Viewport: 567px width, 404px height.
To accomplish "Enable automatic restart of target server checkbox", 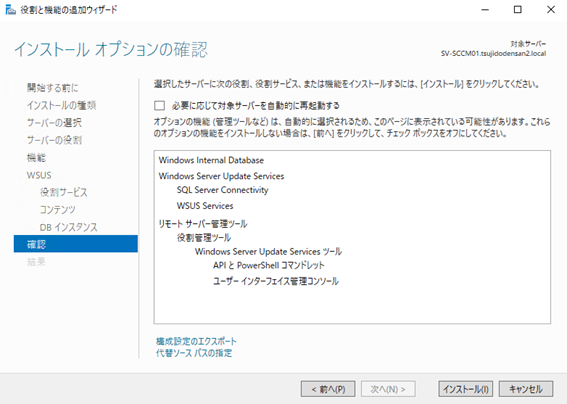I will click(159, 105).
